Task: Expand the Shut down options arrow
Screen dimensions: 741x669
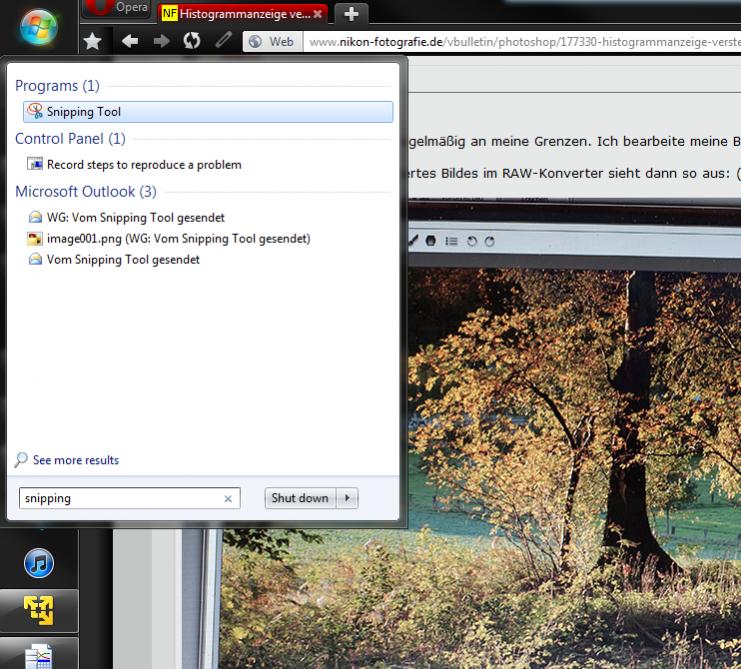Action: click(347, 498)
